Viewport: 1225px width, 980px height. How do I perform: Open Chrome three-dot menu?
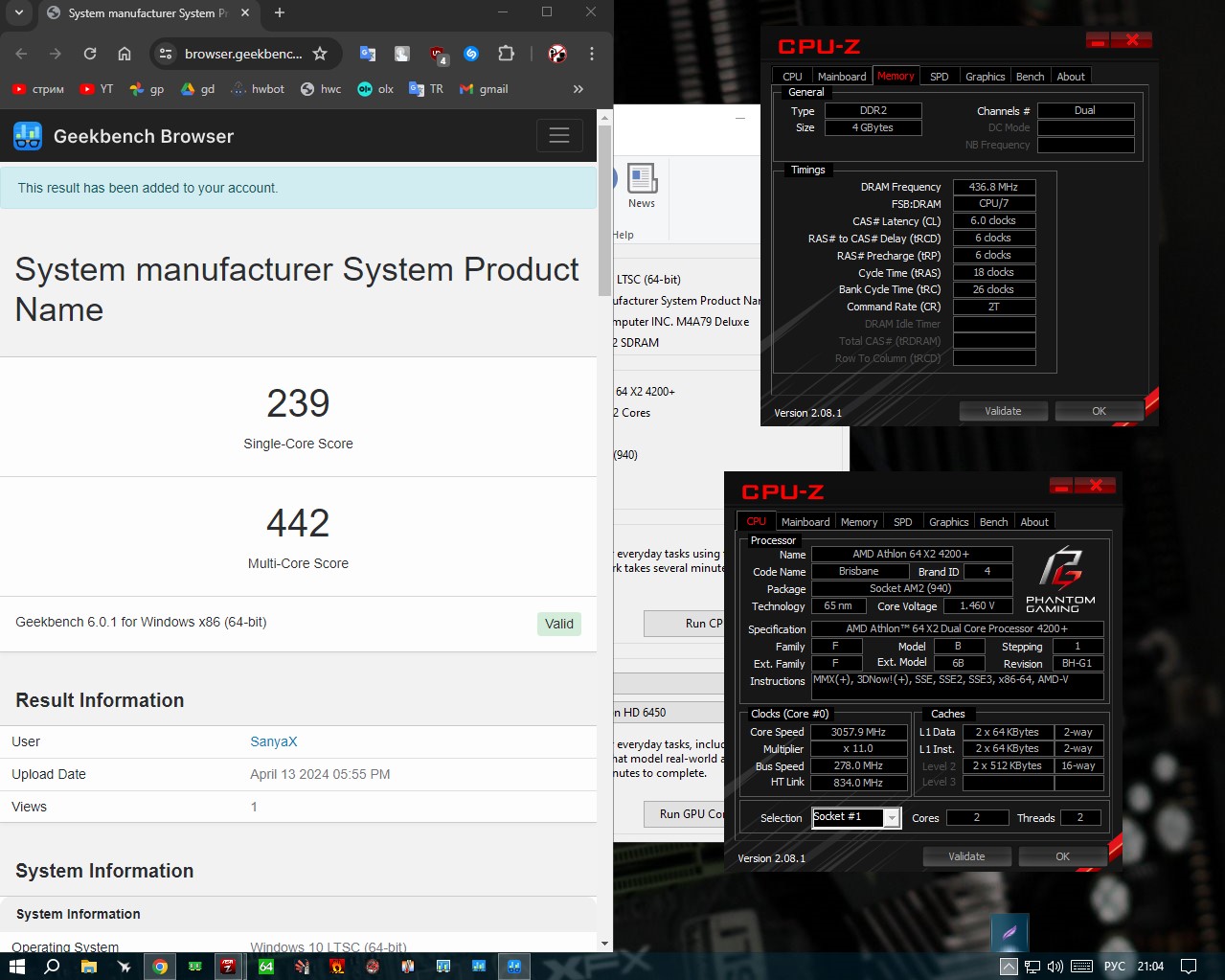(592, 54)
